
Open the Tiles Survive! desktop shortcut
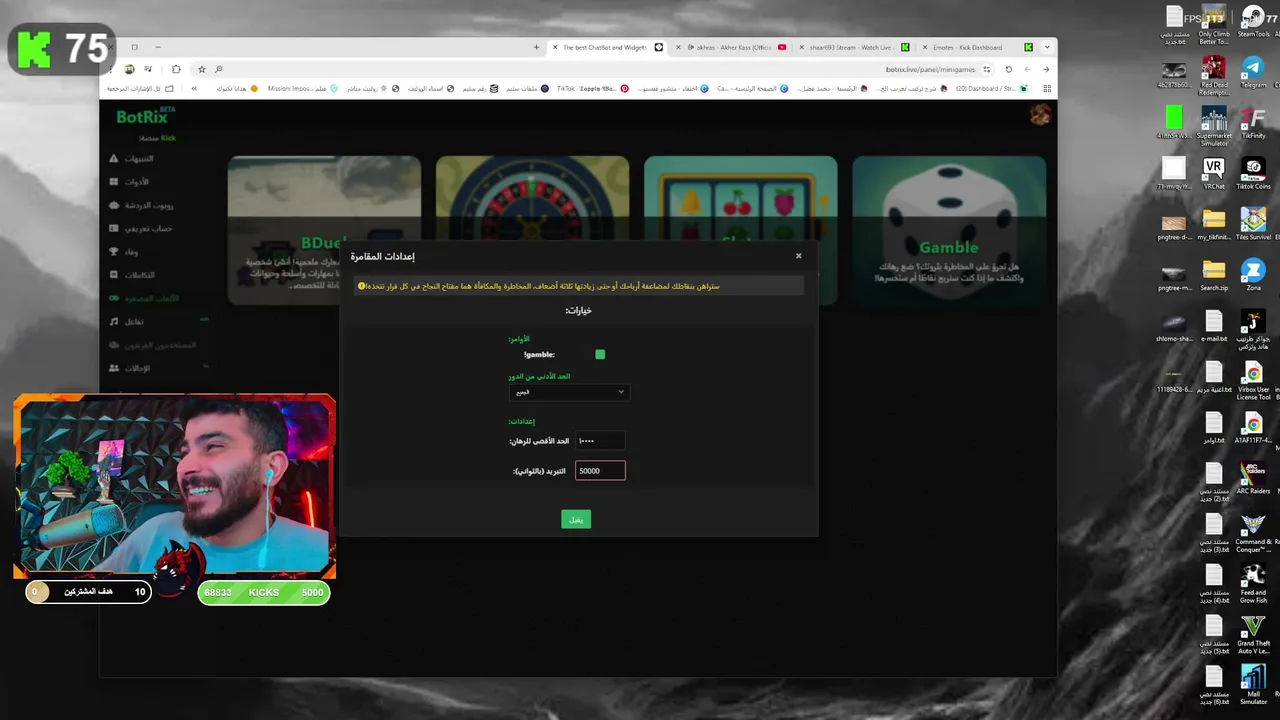1253,225
